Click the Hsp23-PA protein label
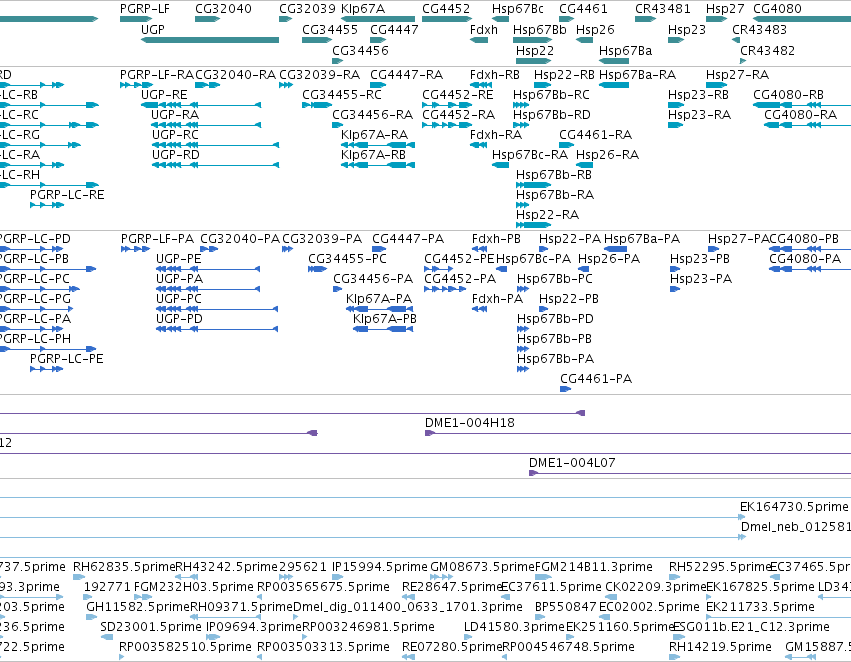This screenshot has width=851, height=662. [701, 279]
